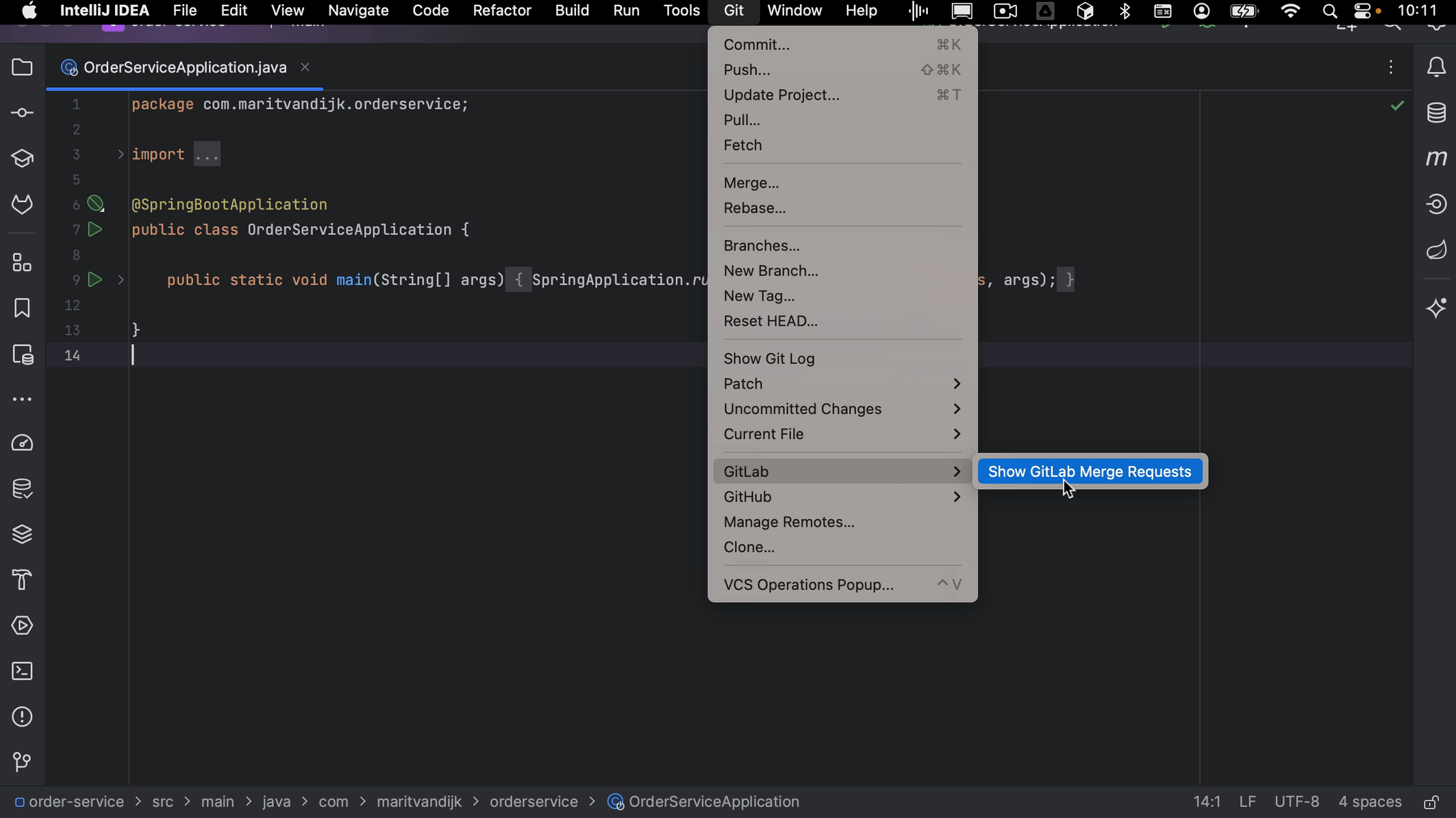This screenshot has width=1456, height=818.
Task: Expand the GitHub submenu
Action: [x=748, y=497]
